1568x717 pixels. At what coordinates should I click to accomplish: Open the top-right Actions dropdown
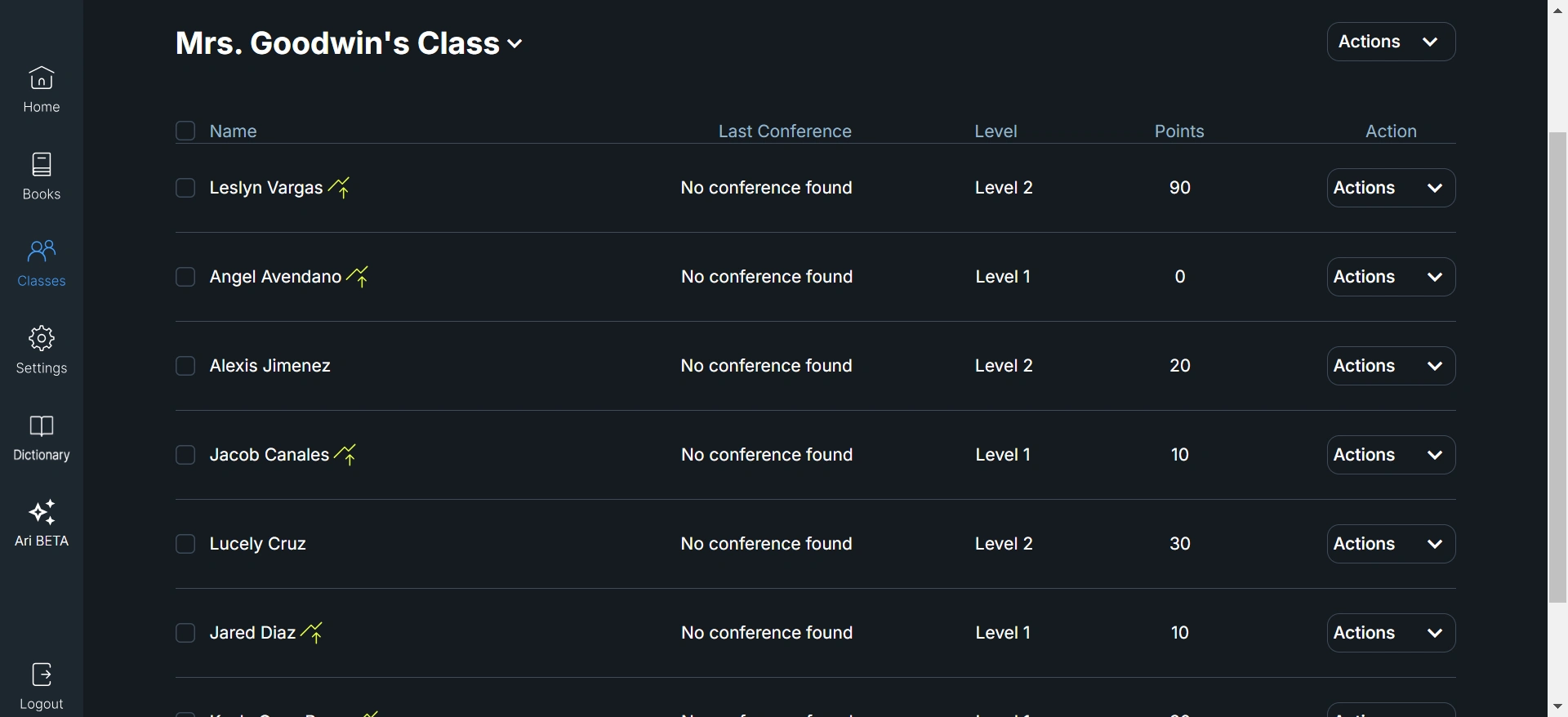(x=1391, y=42)
